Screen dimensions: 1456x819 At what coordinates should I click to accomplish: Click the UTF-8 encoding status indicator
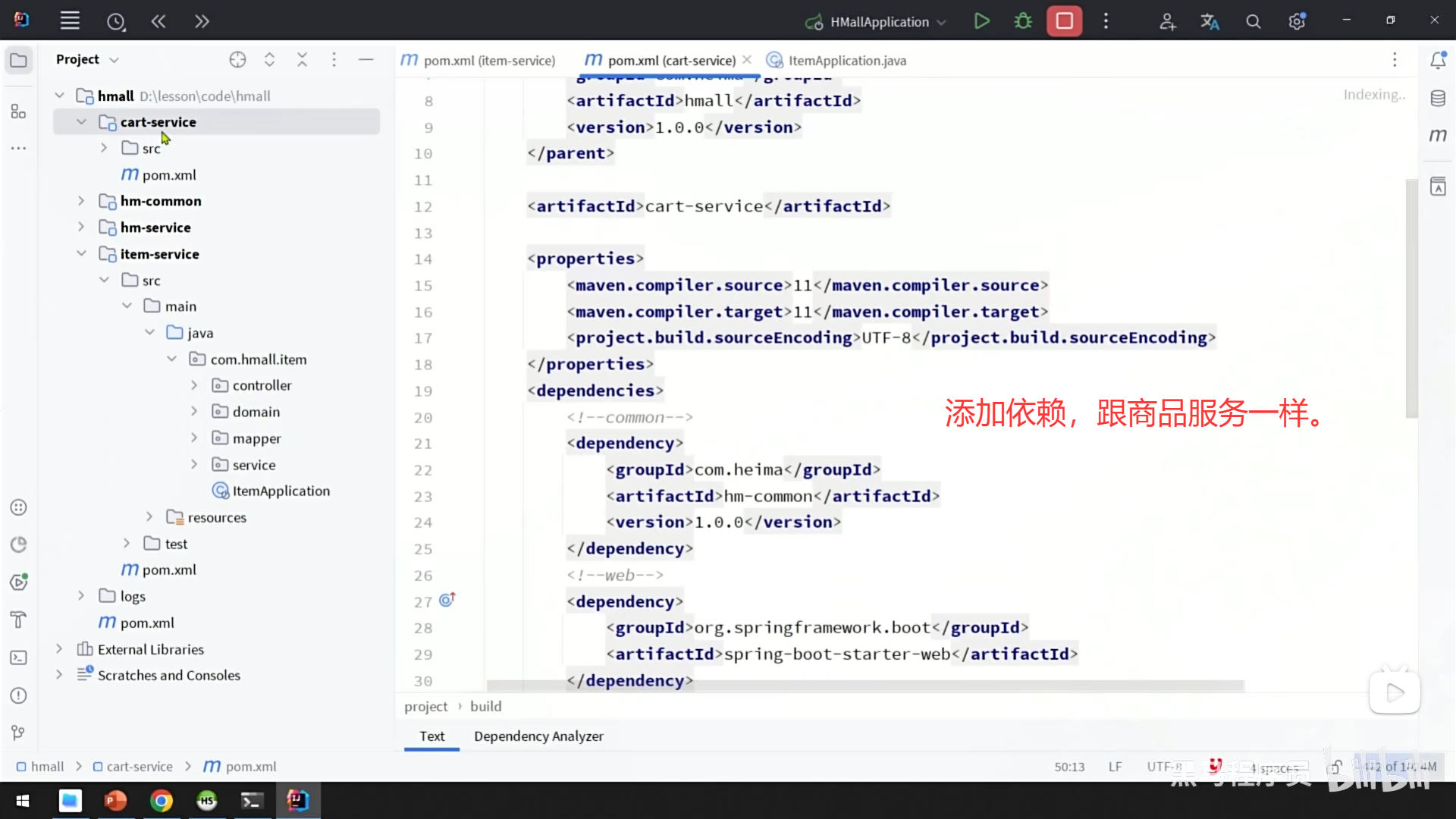click(1165, 767)
